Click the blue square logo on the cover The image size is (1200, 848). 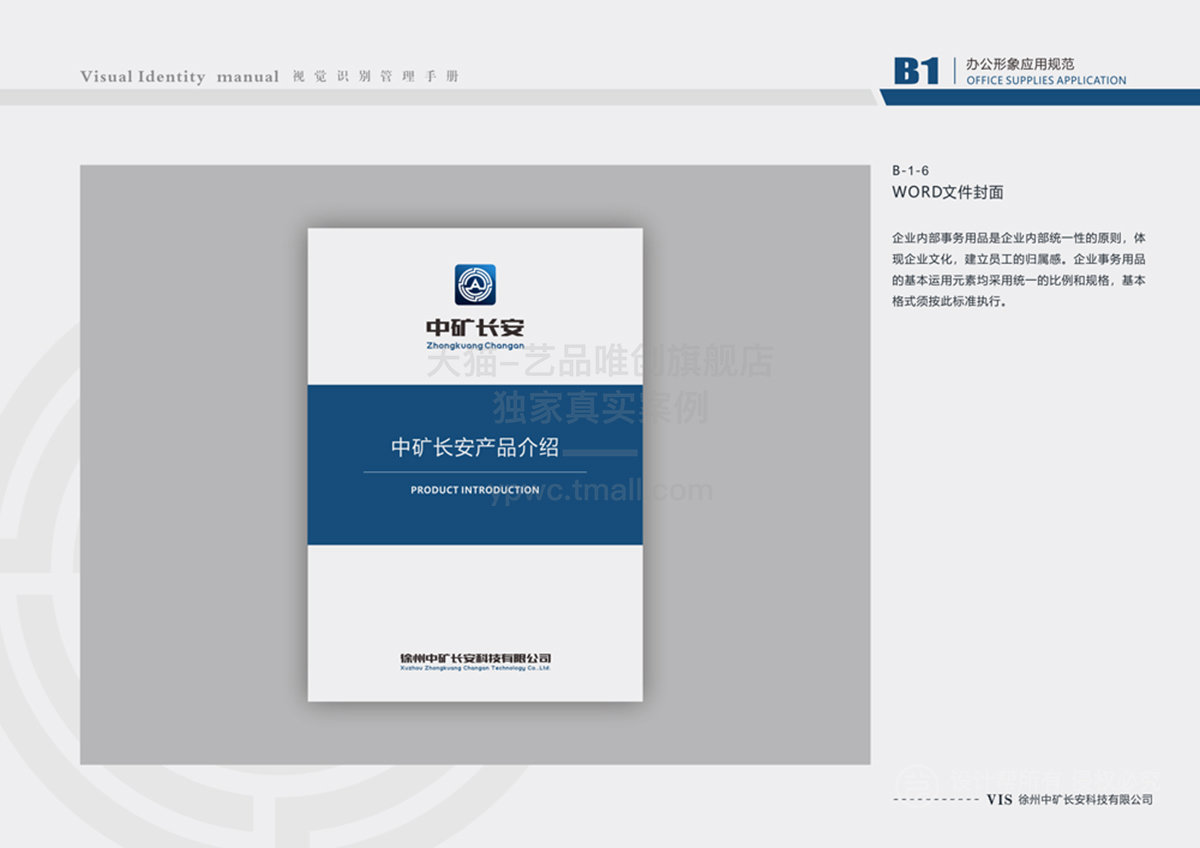pos(475,284)
